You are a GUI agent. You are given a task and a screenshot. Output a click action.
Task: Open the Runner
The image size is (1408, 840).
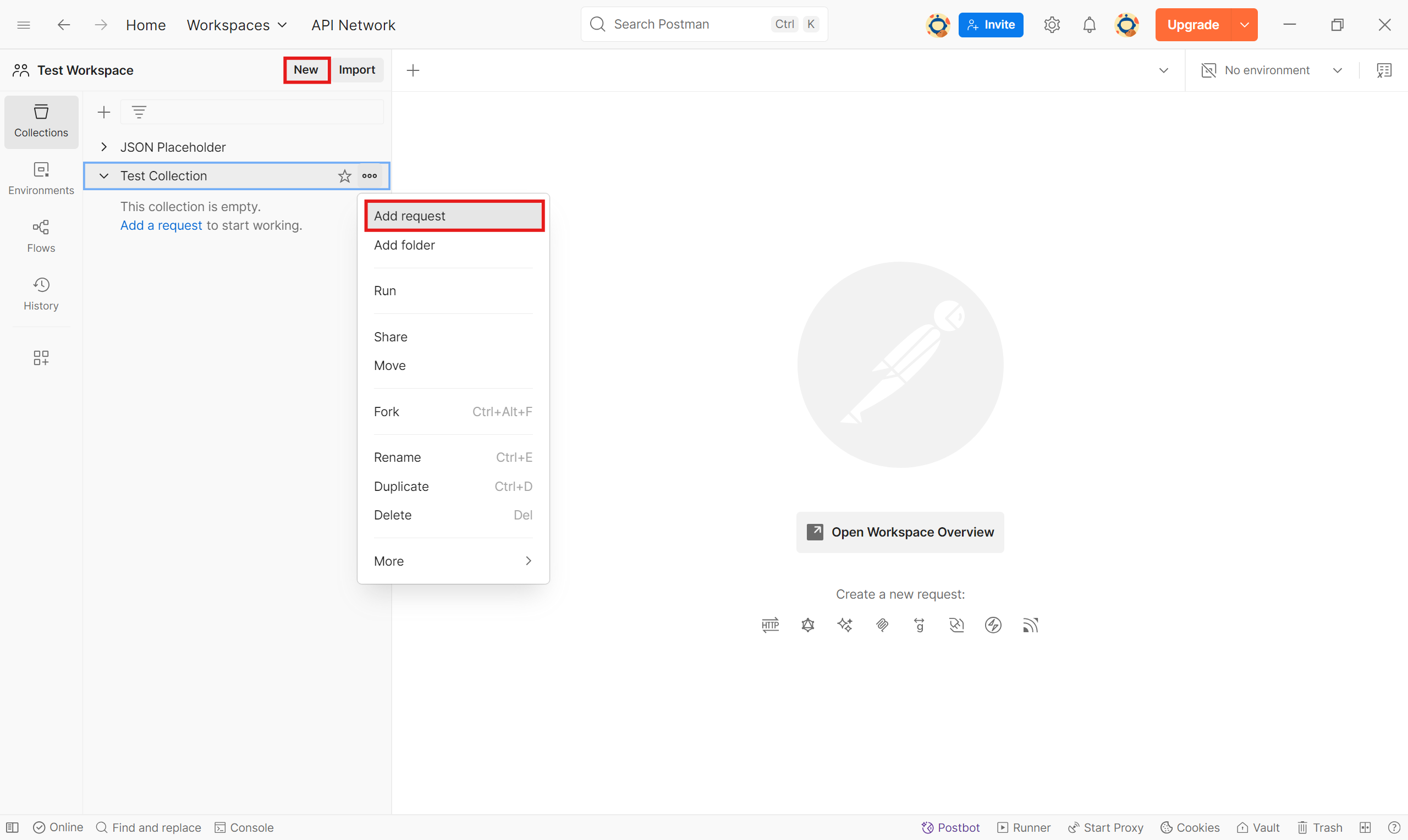click(x=1024, y=827)
